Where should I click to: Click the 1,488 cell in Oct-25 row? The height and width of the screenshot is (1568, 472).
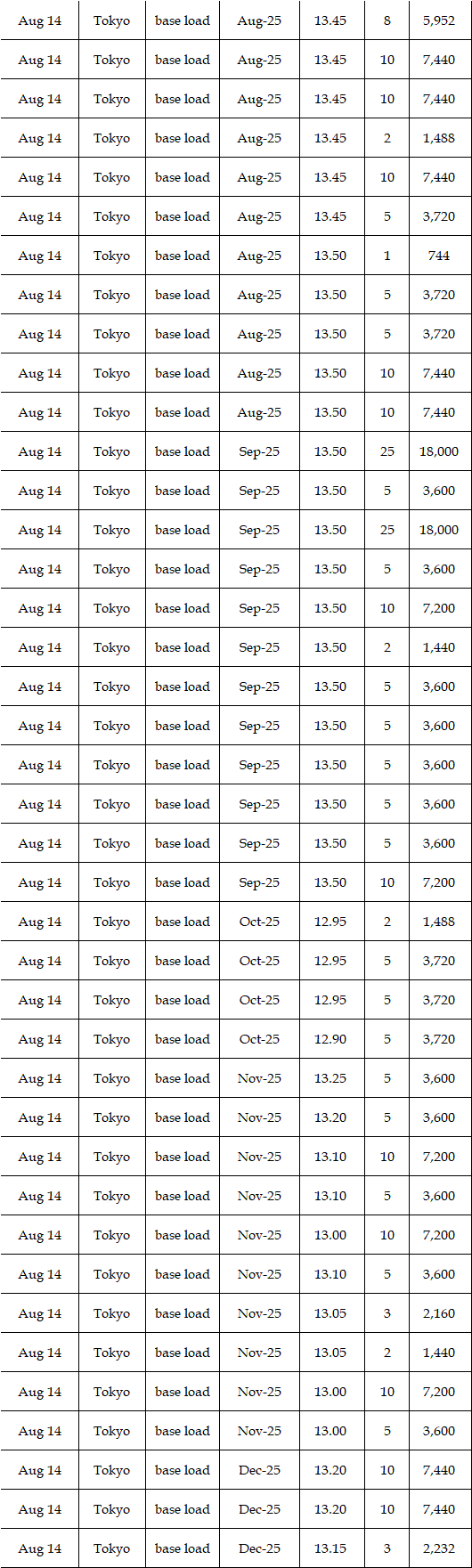pyautogui.click(x=439, y=922)
